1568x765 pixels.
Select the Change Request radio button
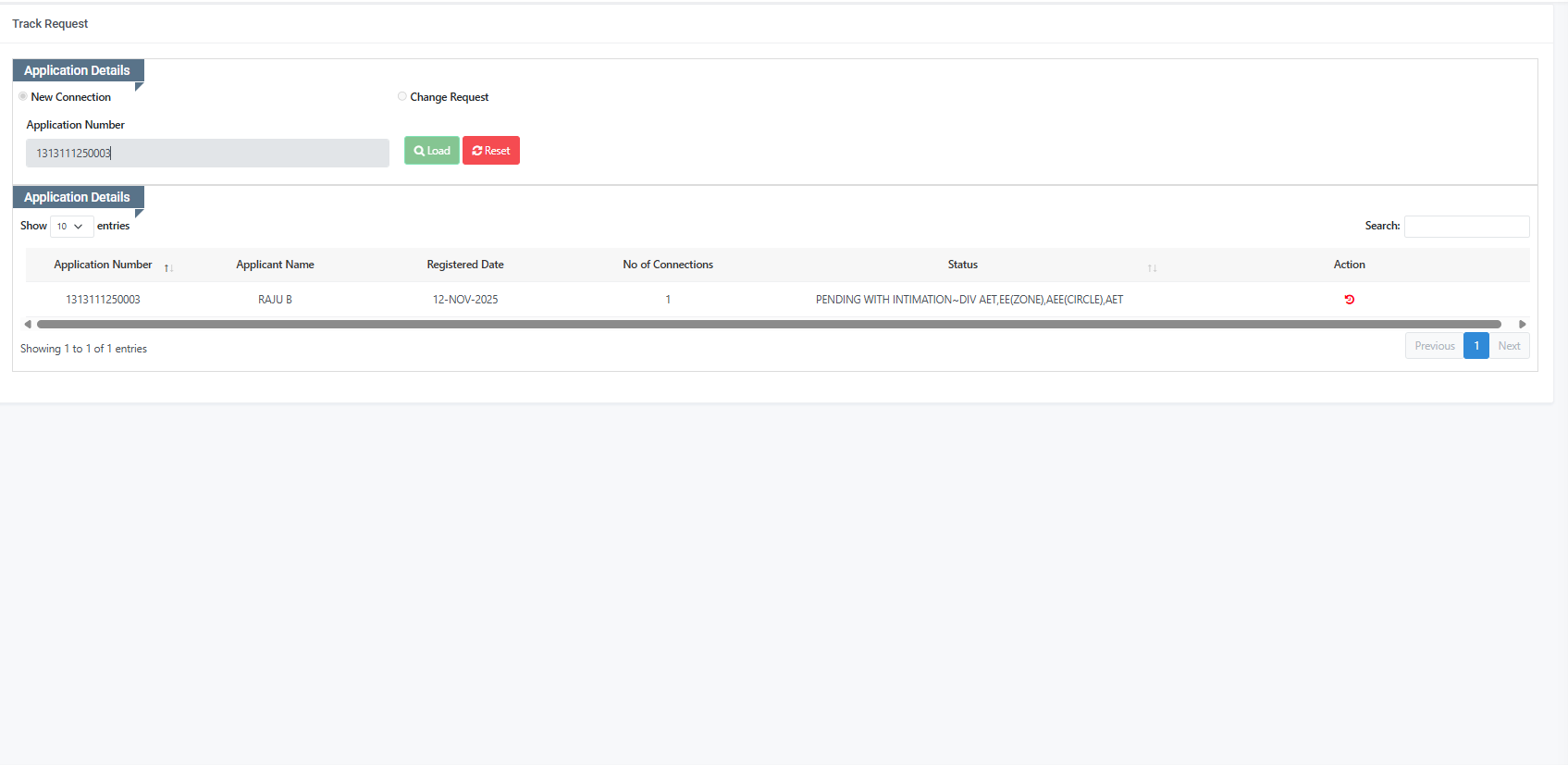point(402,96)
